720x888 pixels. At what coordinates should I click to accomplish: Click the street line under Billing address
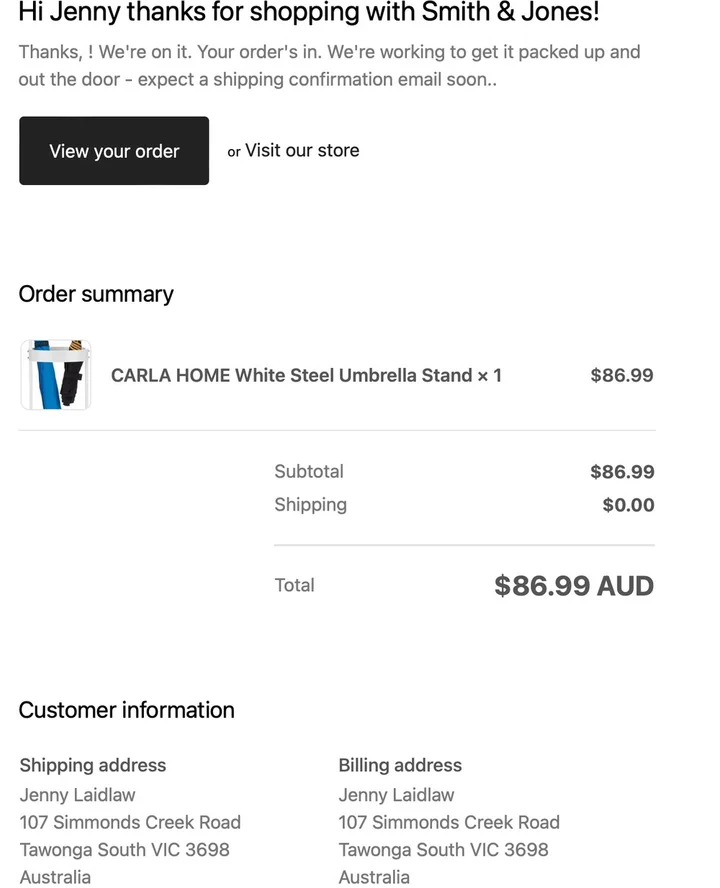[x=449, y=822]
